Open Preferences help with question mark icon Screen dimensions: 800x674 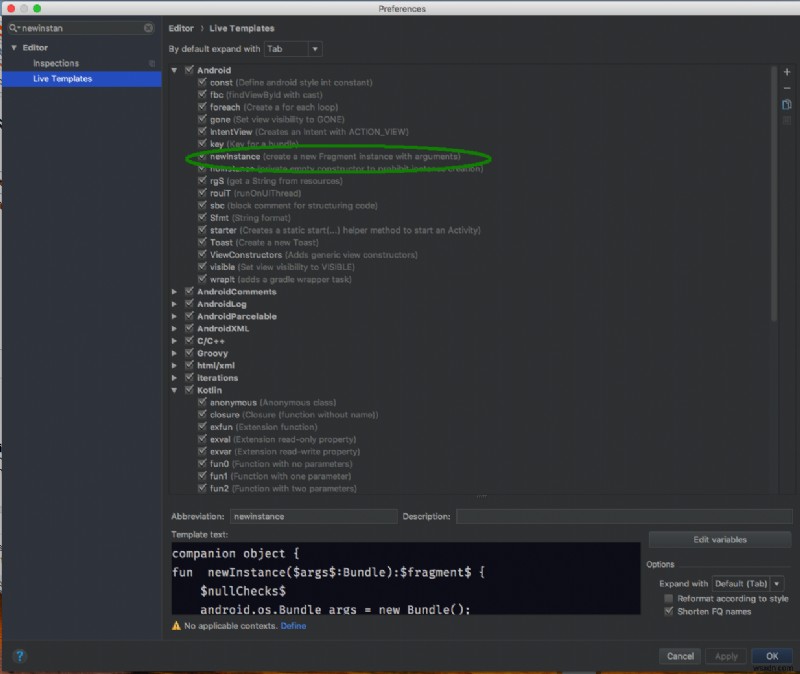[x=17, y=656]
